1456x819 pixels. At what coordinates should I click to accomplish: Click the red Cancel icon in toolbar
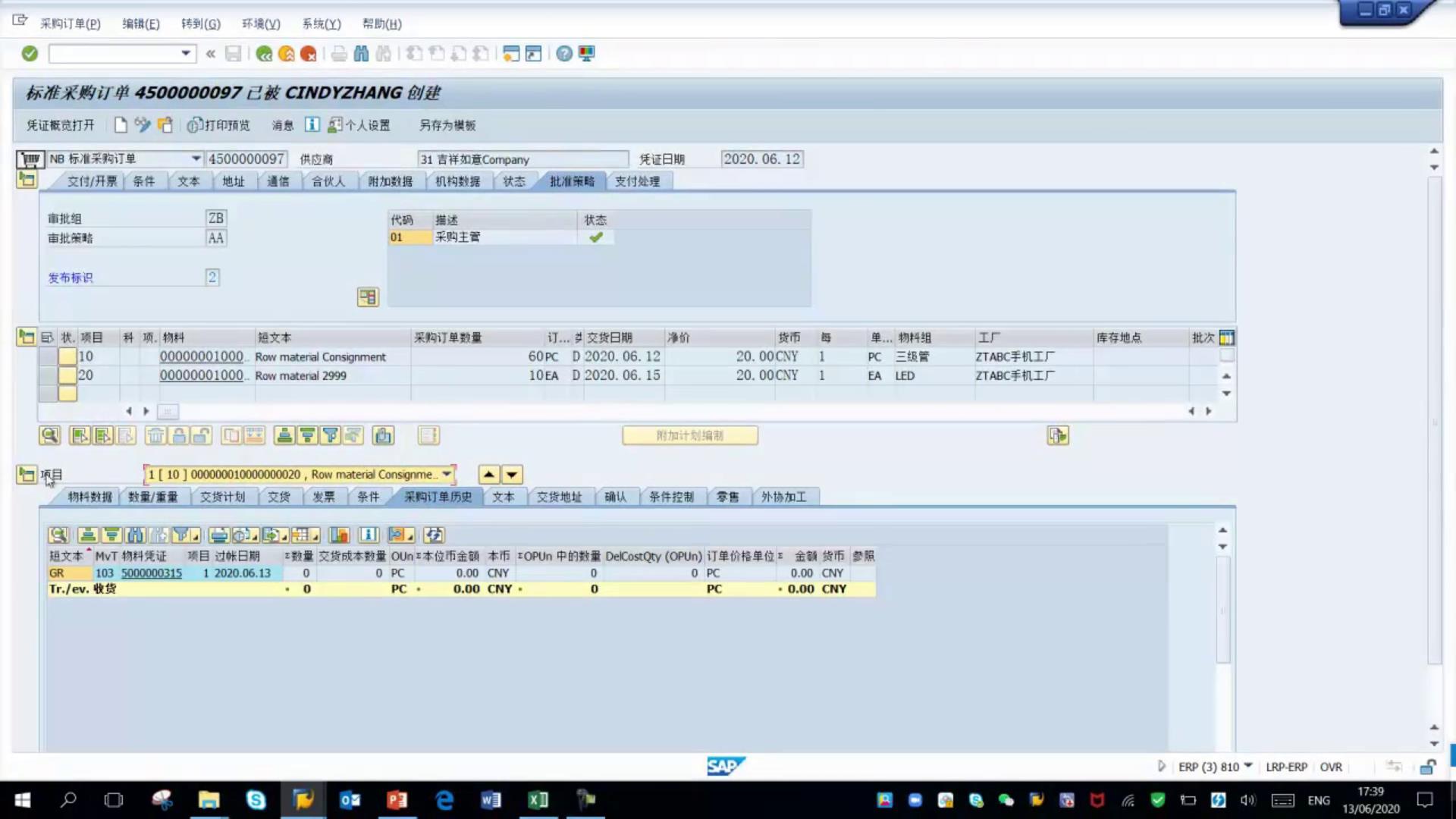click(x=308, y=54)
